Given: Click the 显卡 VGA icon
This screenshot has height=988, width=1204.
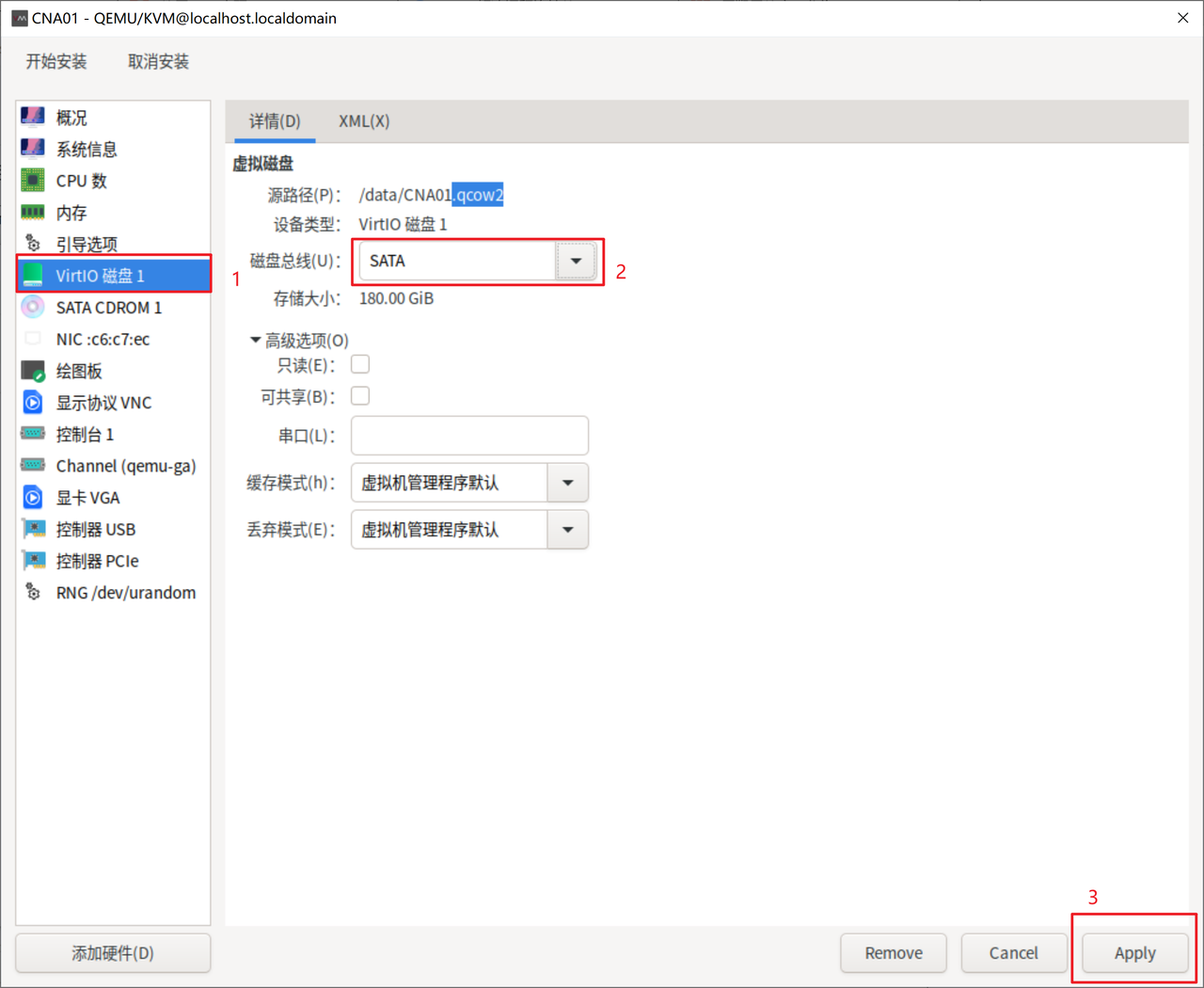Looking at the screenshot, I should [33, 498].
